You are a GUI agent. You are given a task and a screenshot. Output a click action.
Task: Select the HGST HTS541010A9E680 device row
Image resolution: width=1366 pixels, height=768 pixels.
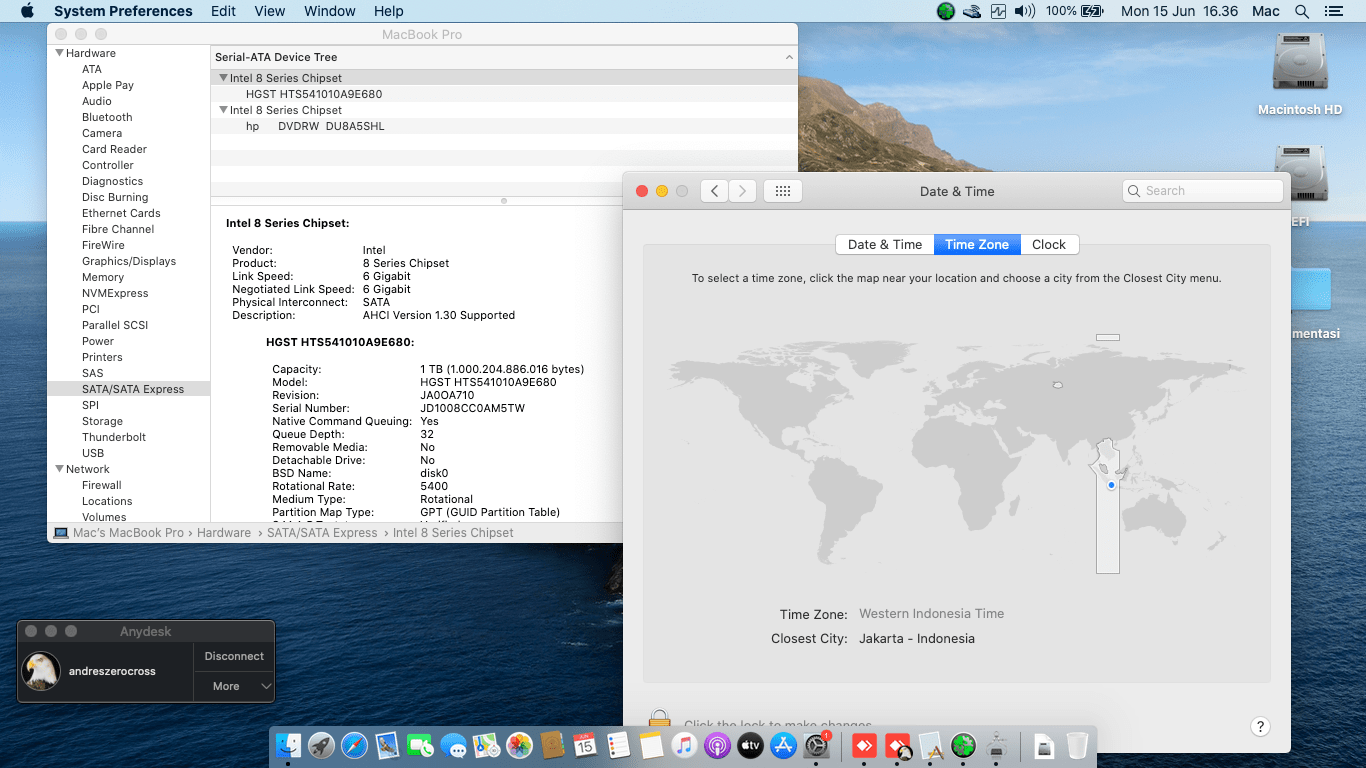point(504,94)
